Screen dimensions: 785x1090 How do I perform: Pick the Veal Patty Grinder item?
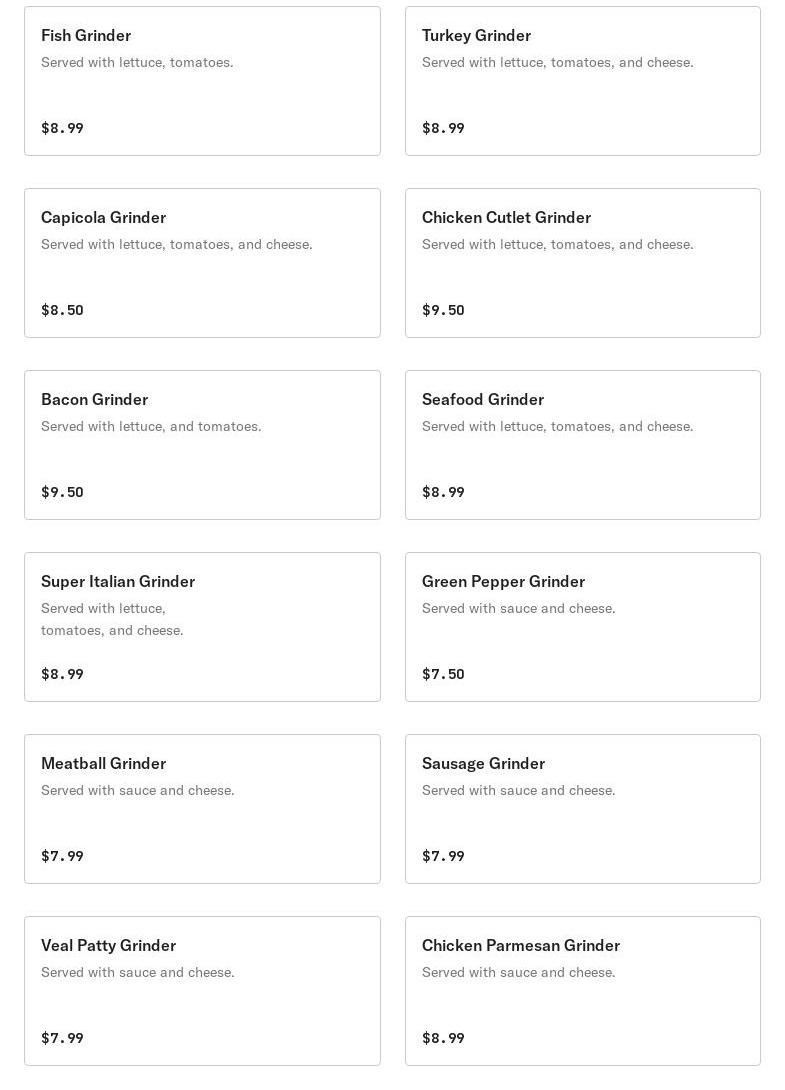(x=202, y=991)
